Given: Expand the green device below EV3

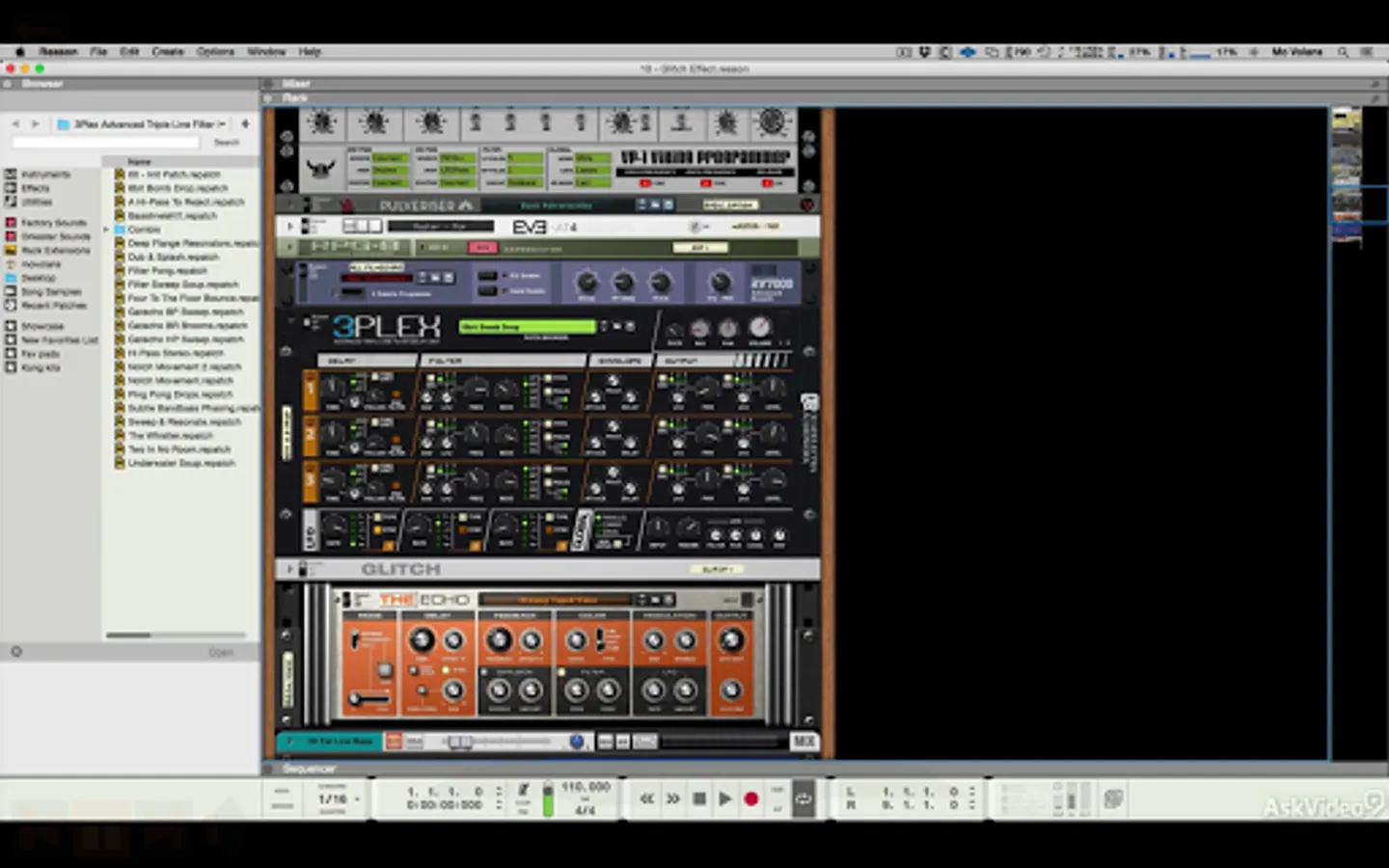Looking at the screenshot, I should (x=288, y=248).
